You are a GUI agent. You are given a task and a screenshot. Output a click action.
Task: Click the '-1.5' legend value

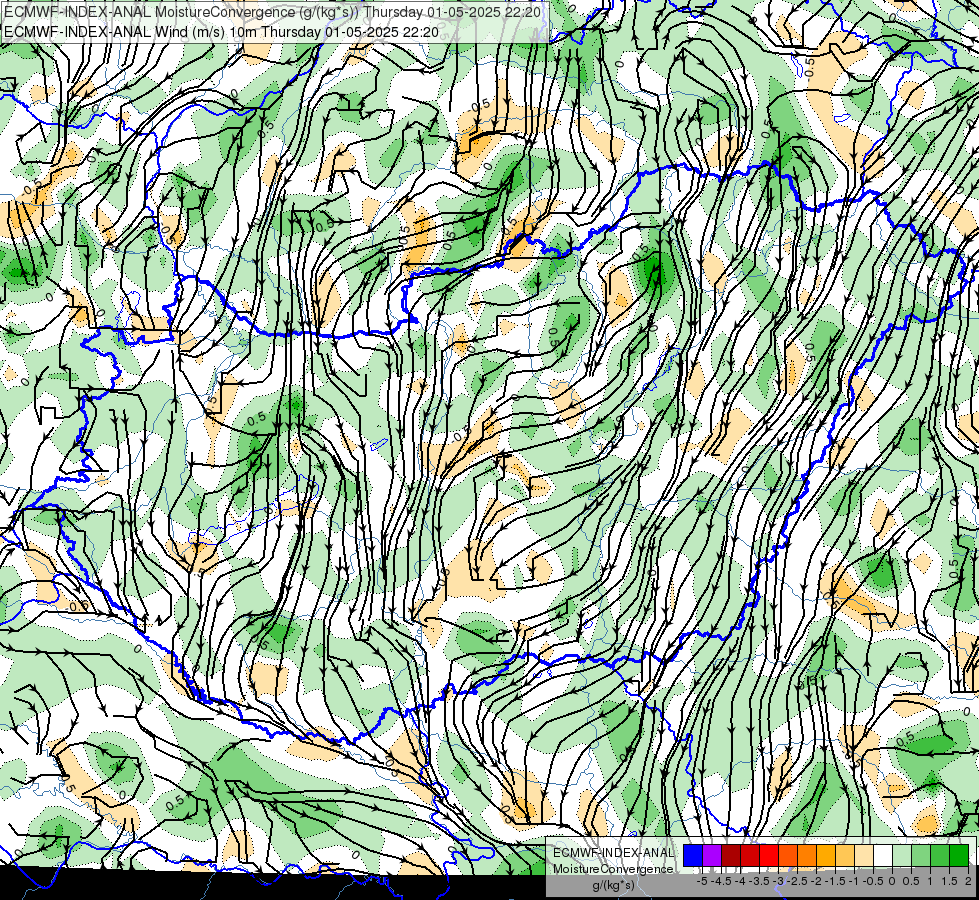coord(835,881)
